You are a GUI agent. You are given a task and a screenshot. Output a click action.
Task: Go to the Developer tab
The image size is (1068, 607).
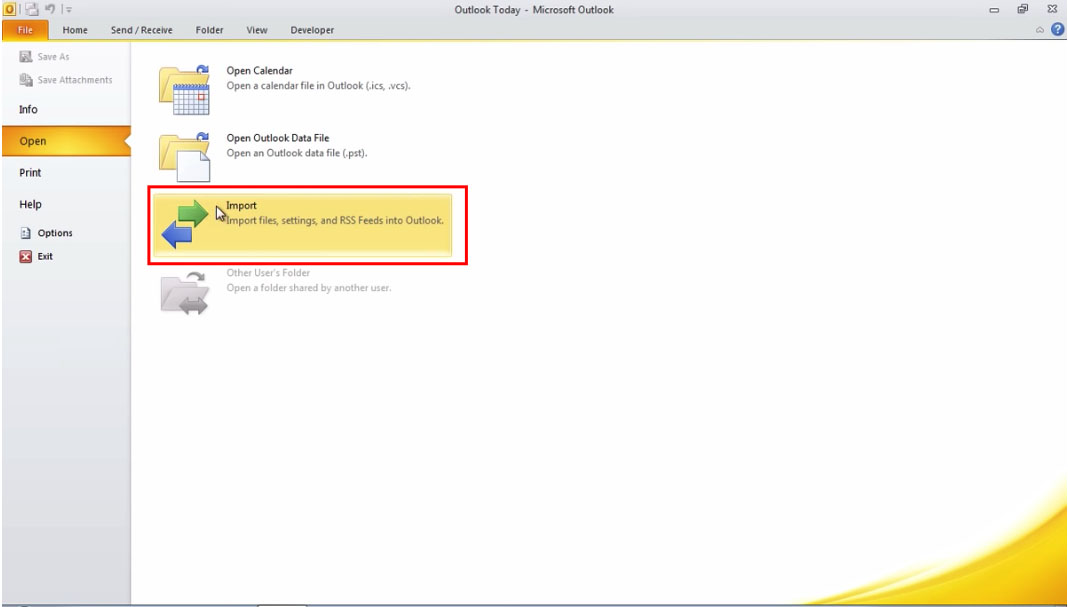click(x=312, y=30)
